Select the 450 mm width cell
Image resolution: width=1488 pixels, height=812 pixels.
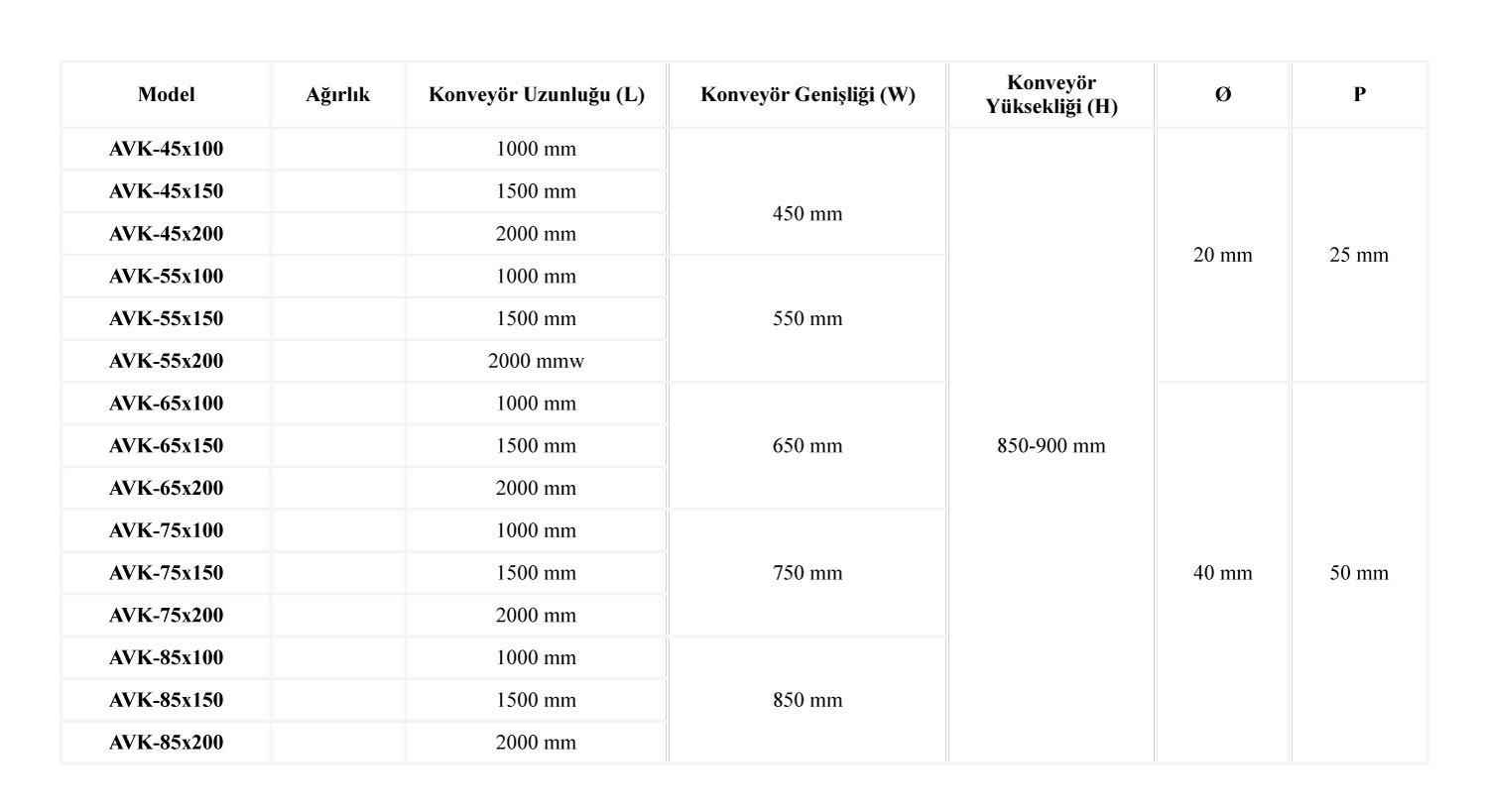pyautogui.click(x=807, y=213)
